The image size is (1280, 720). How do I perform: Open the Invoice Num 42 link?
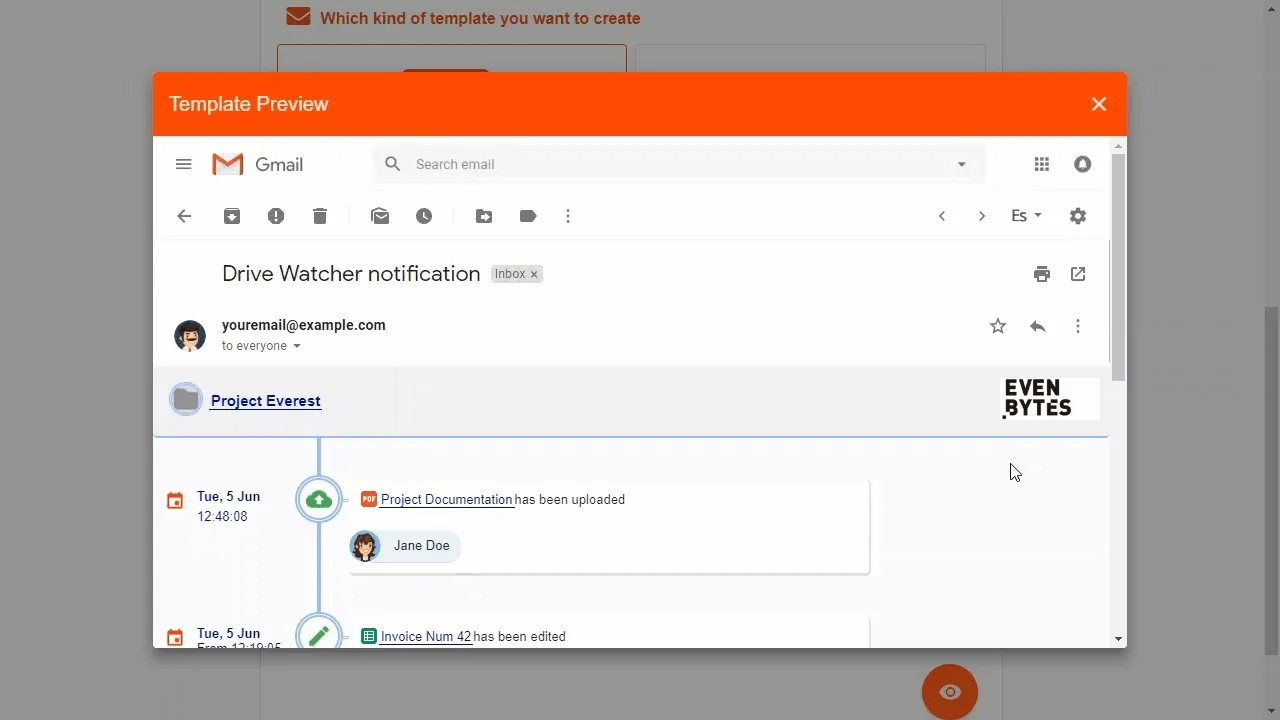426,637
